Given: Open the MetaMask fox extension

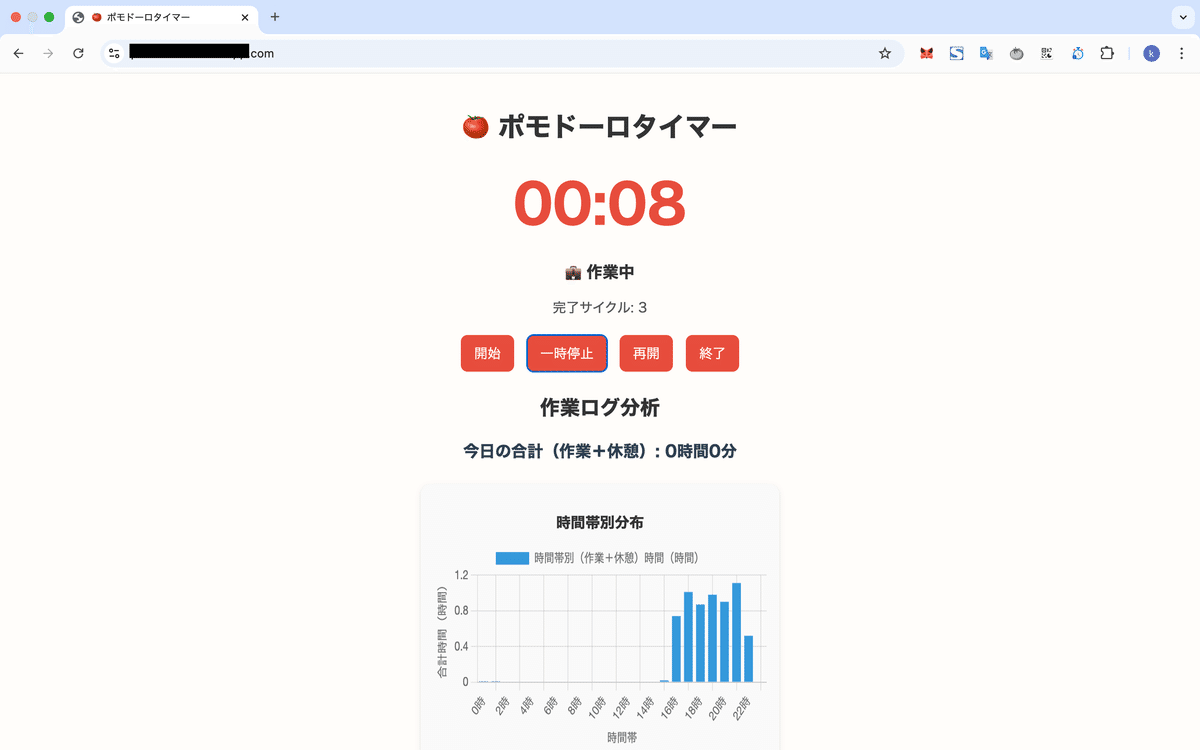Looking at the screenshot, I should point(926,53).
